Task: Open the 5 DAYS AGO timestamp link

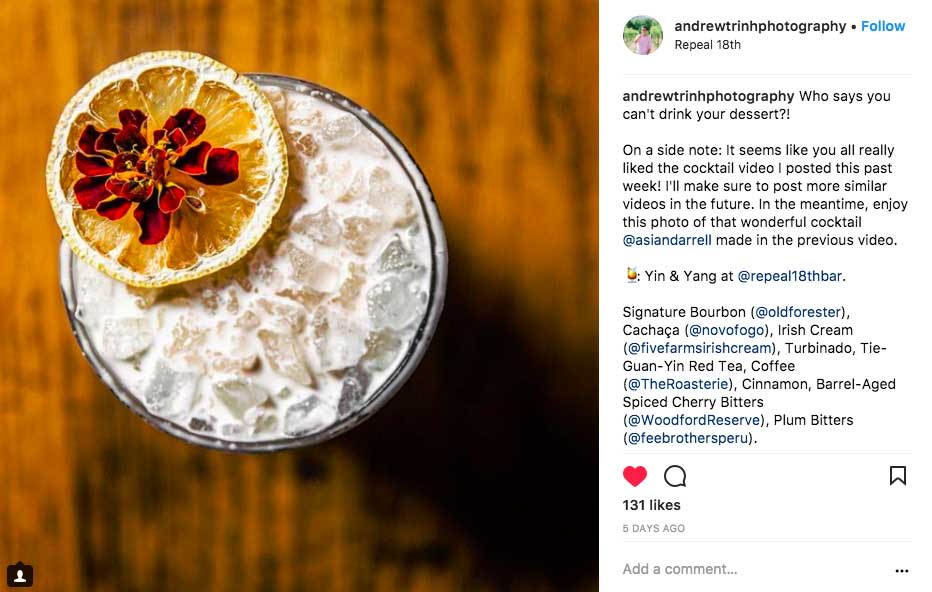Action: pyautogui.click(x=653, y=528)
